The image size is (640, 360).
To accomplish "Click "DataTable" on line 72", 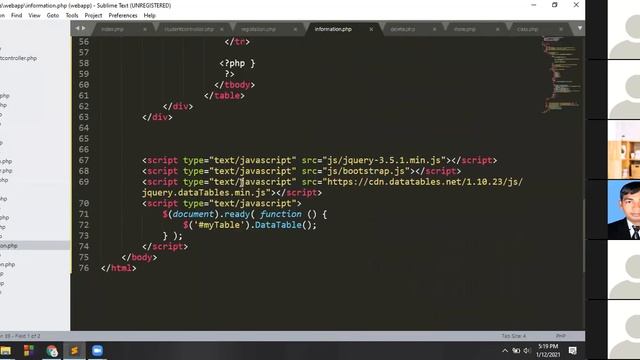I will pyautogui.click(x=278, y=225).
